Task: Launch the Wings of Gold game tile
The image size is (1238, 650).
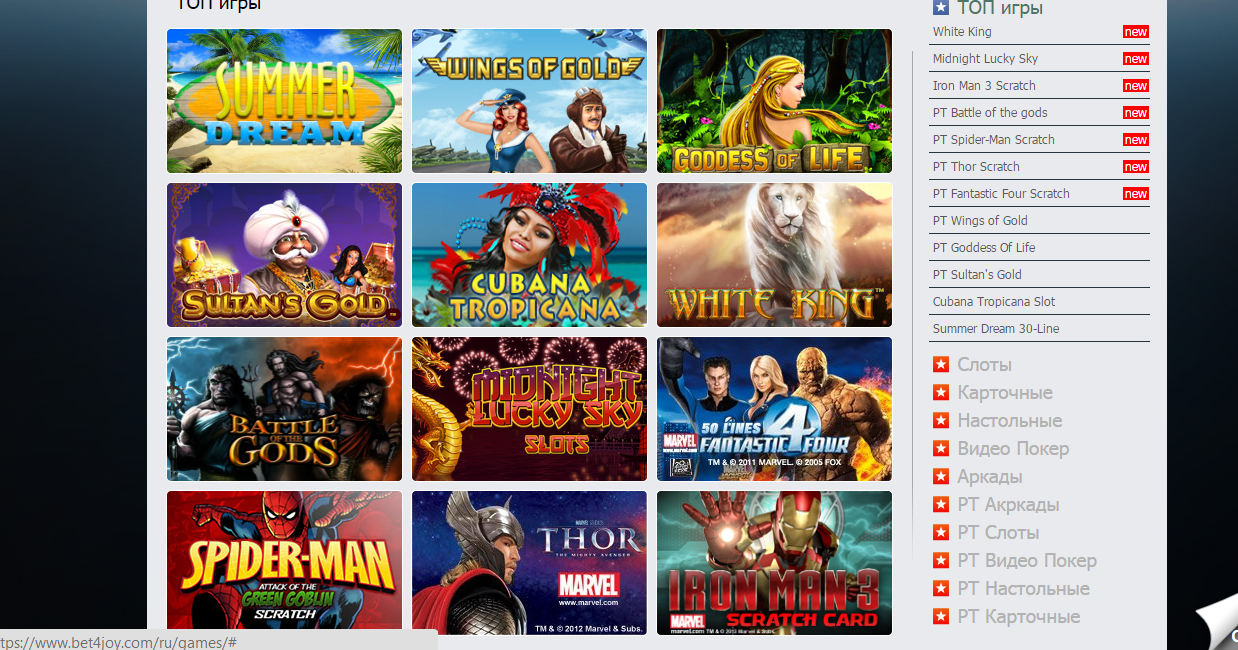Action: tap(529, 101)
